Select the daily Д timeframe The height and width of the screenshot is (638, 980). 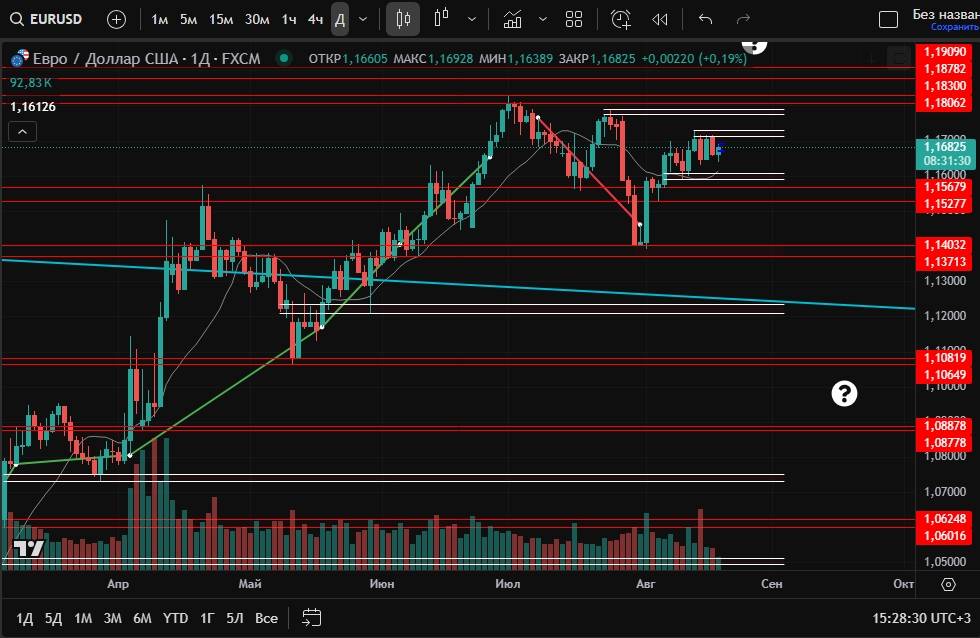pyautogui.click(x=340, y=19)
